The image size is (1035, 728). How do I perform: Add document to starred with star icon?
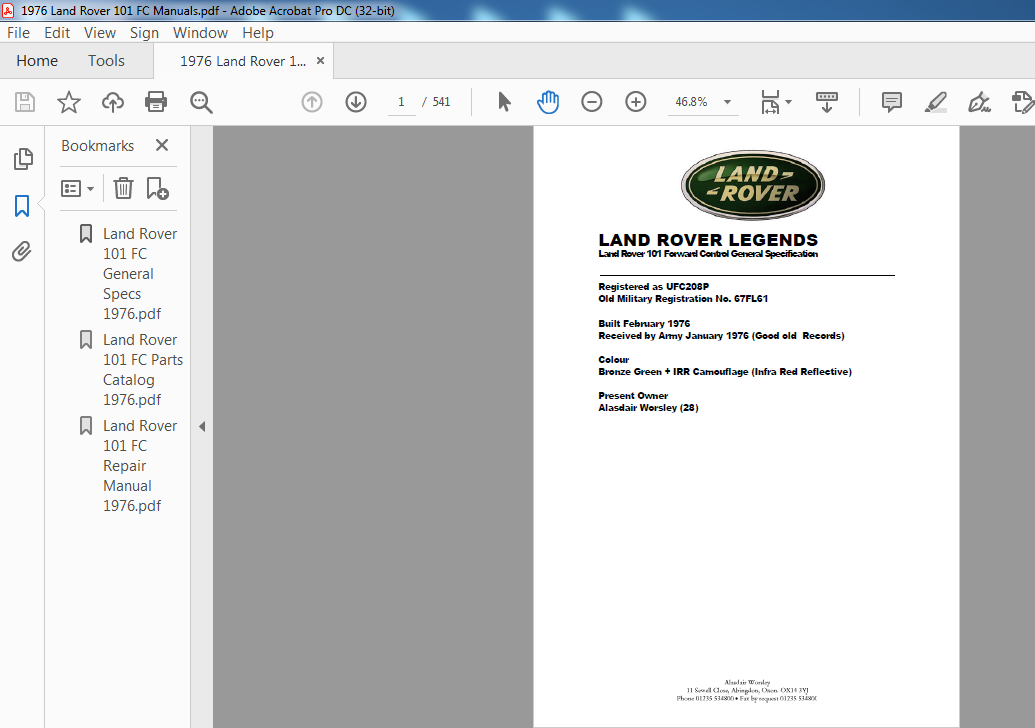click(x=69, y=102)
